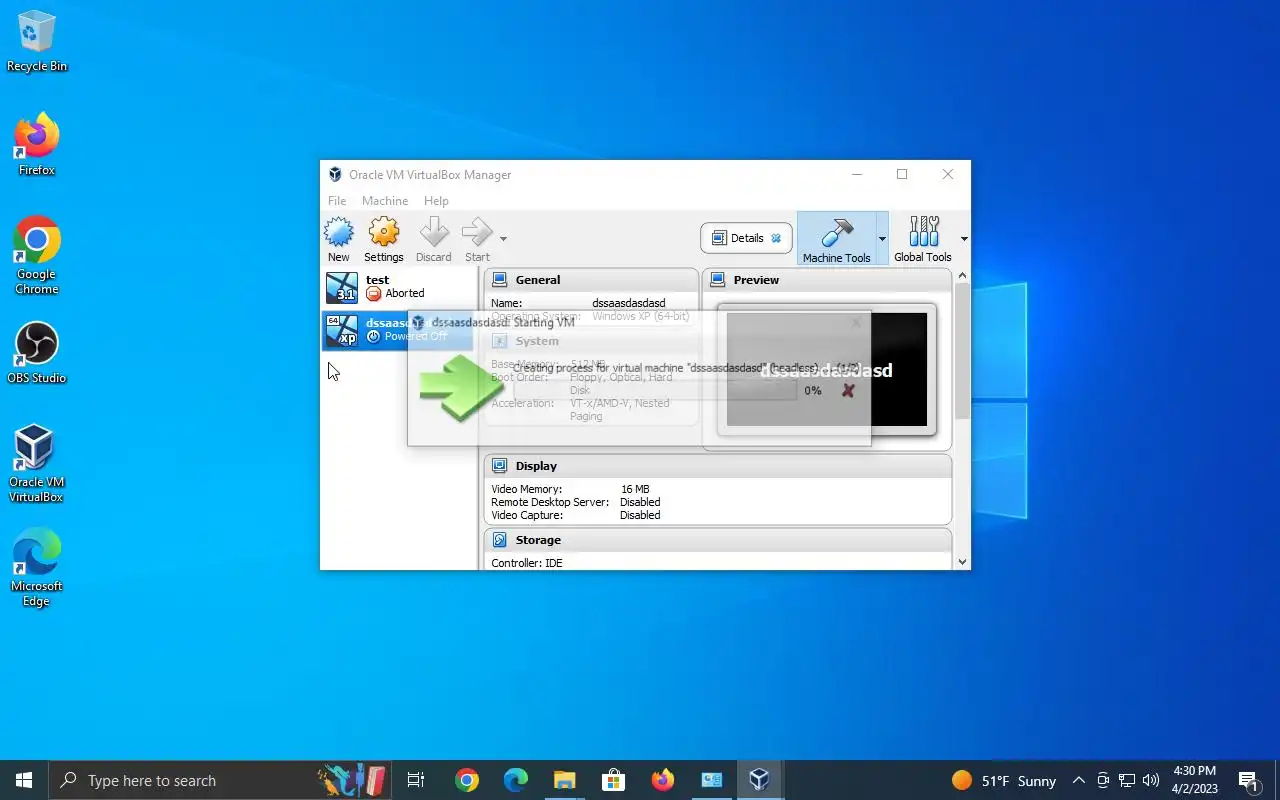1280x800 pixels.
Task: Show hidden system tray icons
Action: click(1078, 780)
